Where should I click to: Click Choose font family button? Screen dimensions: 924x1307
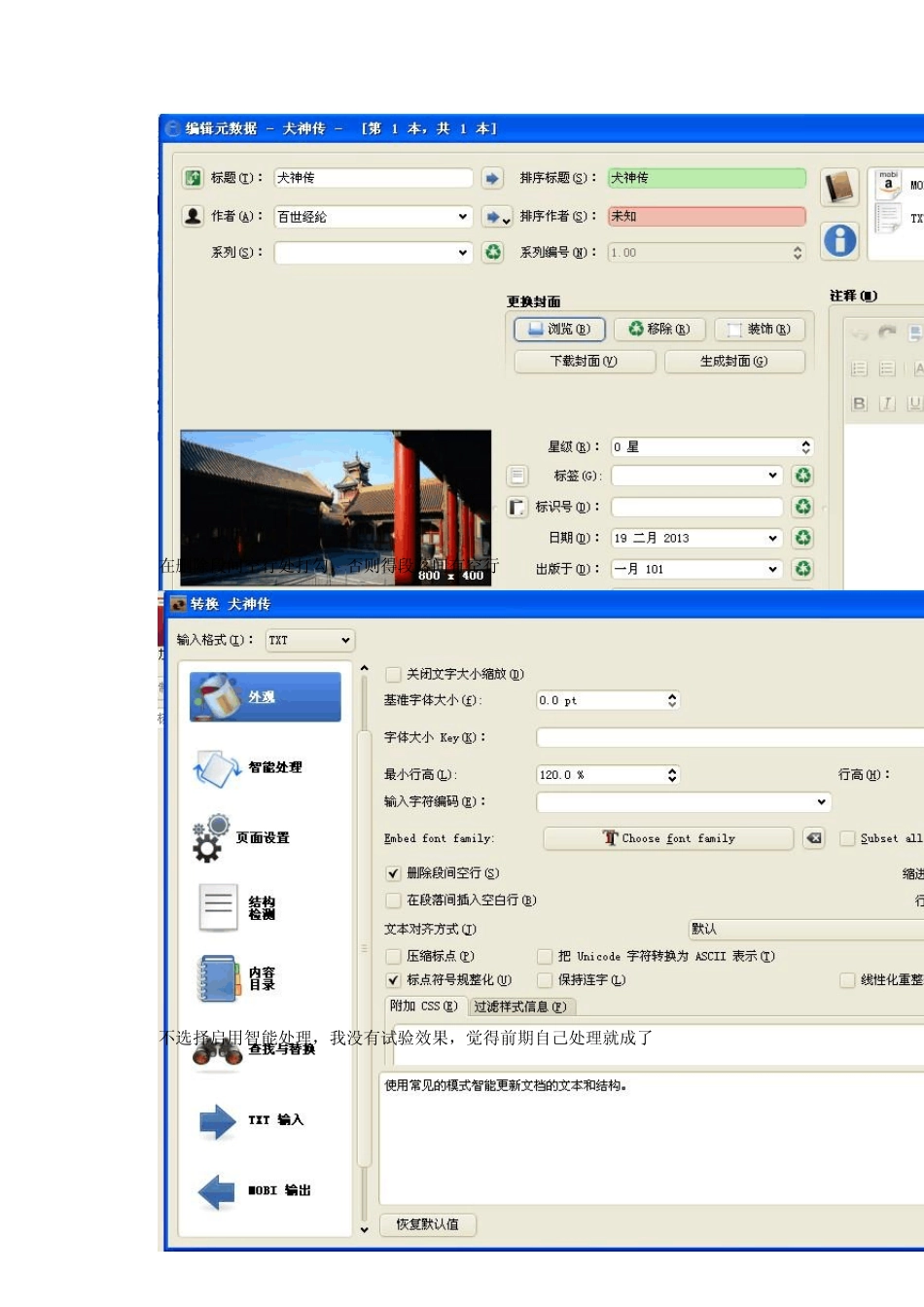pos(668,838)
